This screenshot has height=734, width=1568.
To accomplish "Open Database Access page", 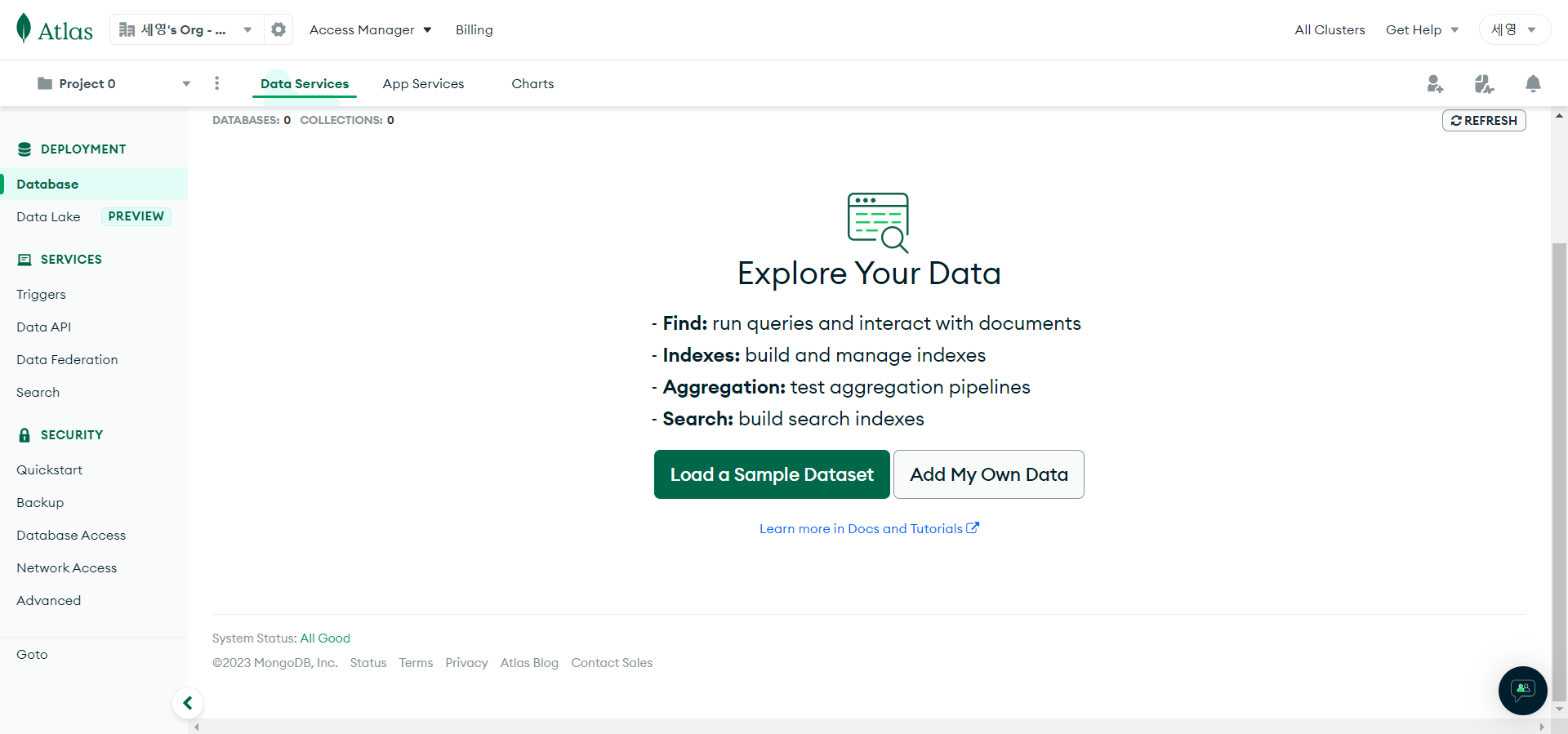I will click(71, 535).
